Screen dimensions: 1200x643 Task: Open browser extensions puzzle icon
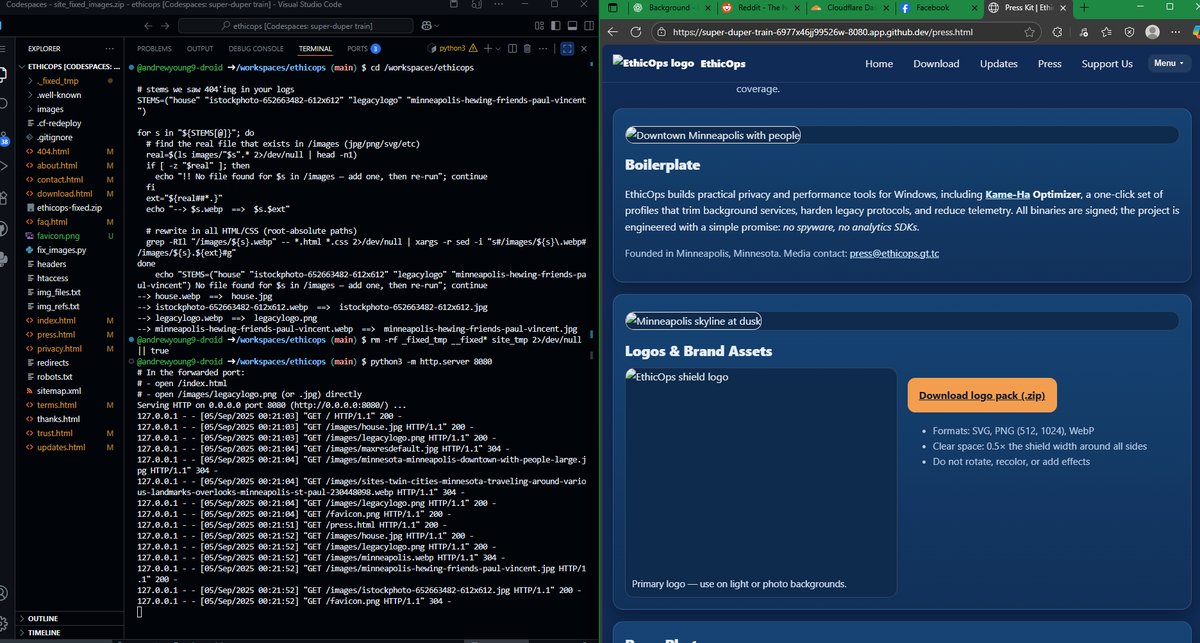point(1059,32)
